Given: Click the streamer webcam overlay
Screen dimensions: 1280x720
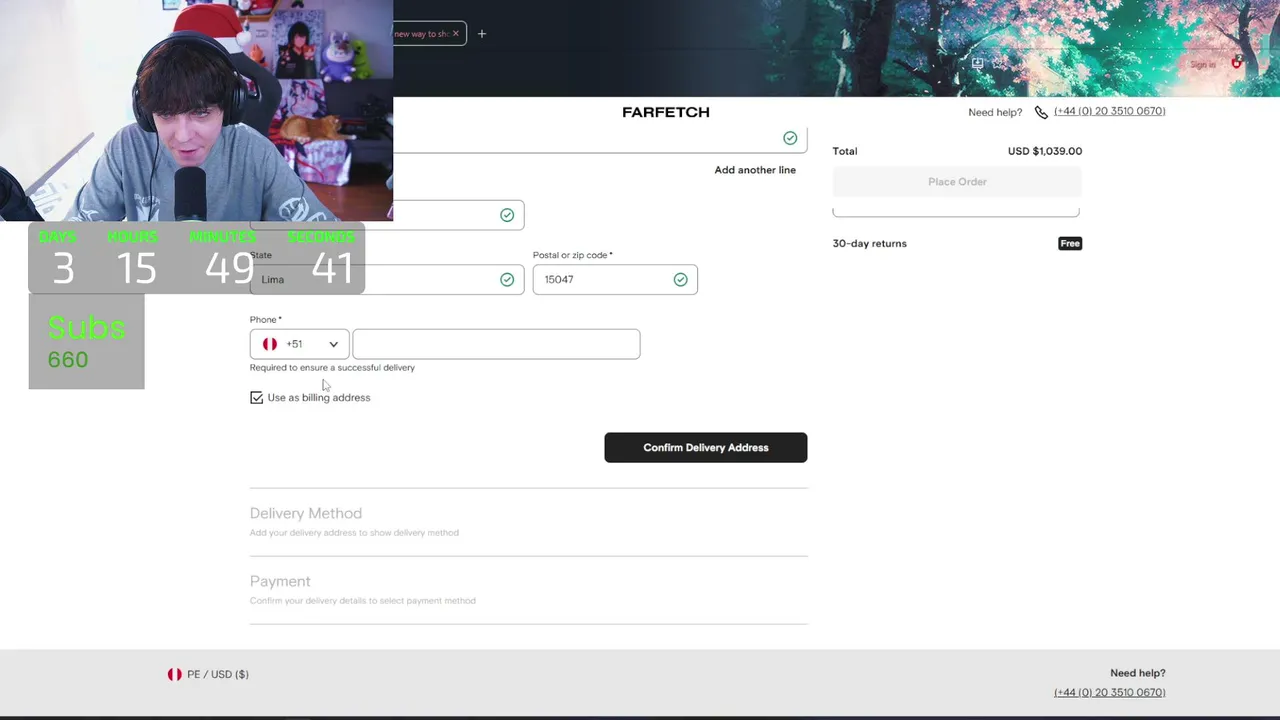Looking at the screenshot, I should pyautogui.click(x=196, y=110).
